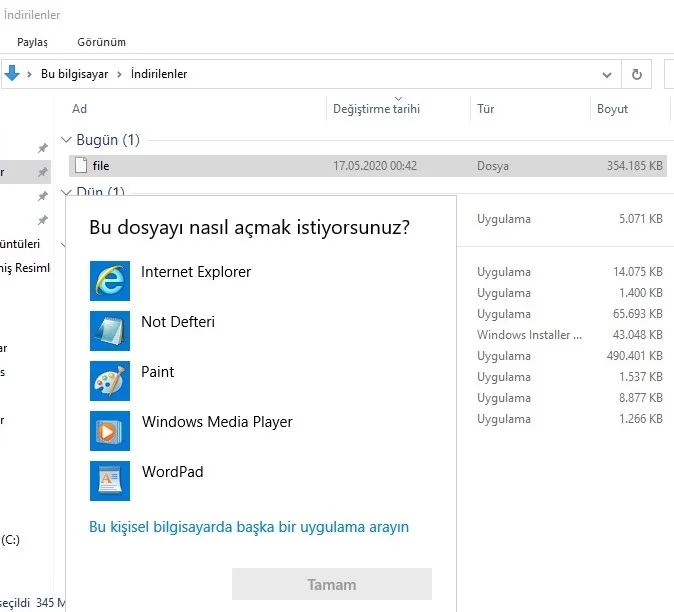Click the 490.401 KB size cell
674x612 pixels.
634,356
